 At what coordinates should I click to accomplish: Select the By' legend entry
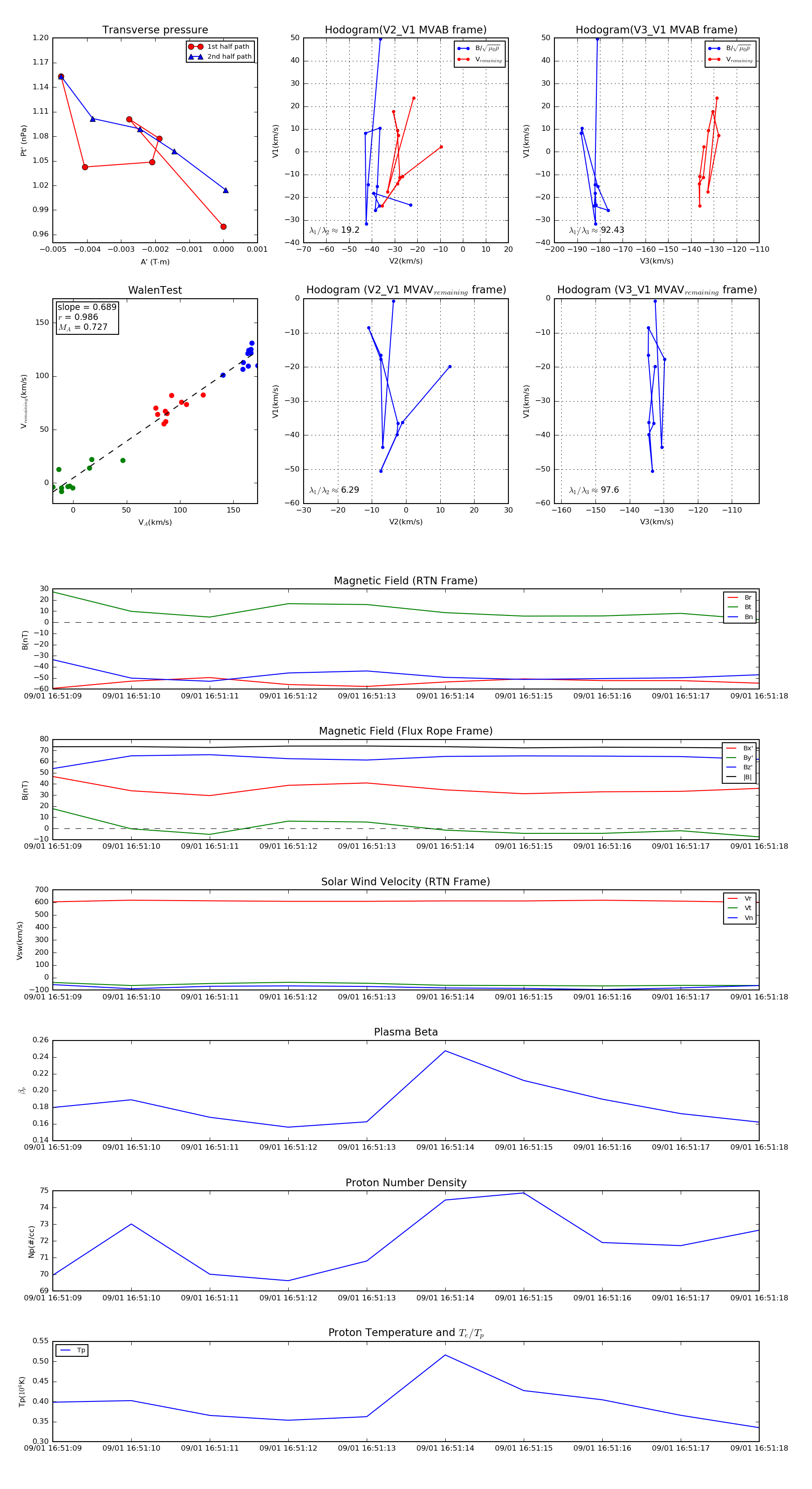pyautogui.click(x=739, y=758)
